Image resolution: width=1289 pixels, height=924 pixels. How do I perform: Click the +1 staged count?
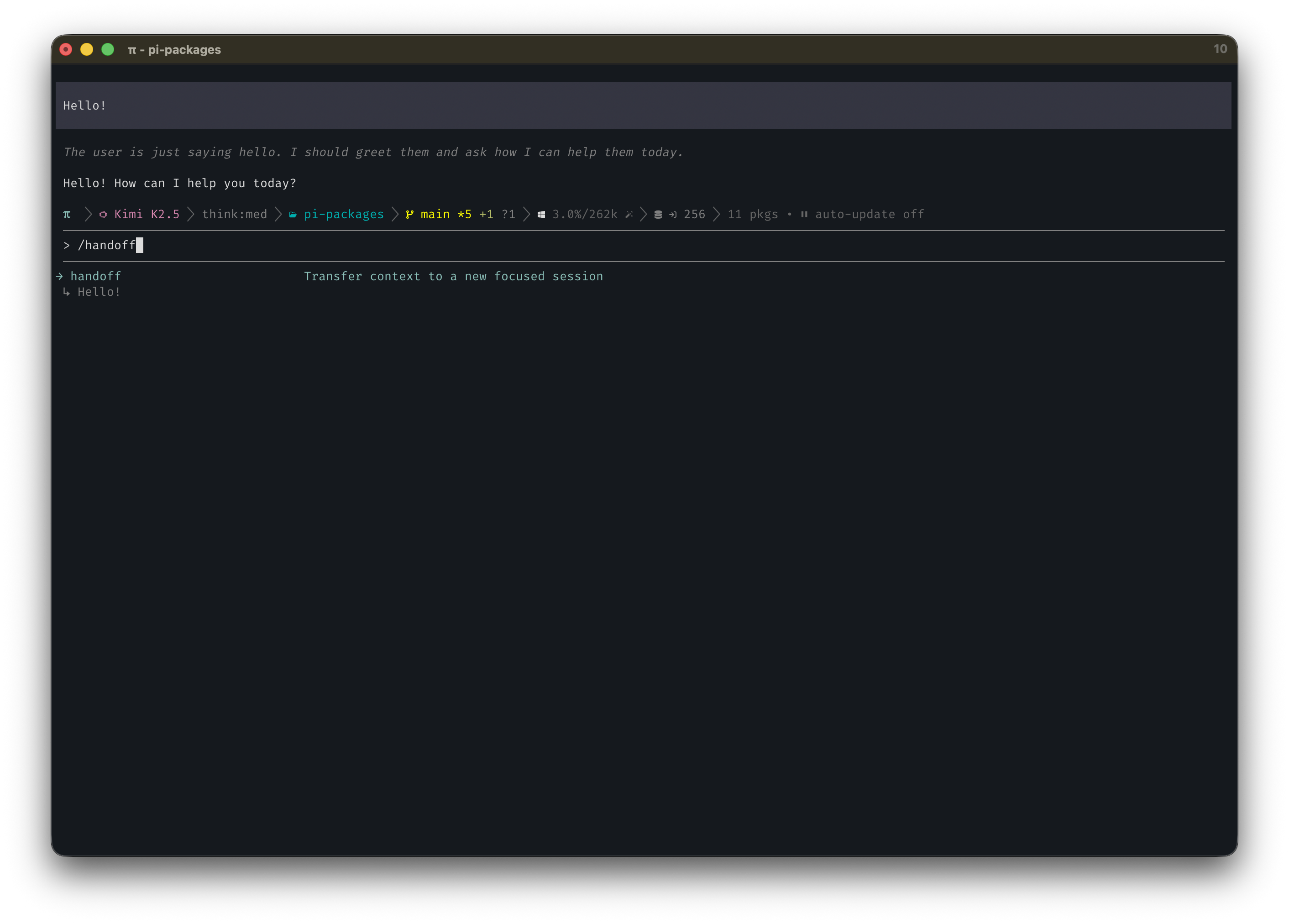[487, 214]
